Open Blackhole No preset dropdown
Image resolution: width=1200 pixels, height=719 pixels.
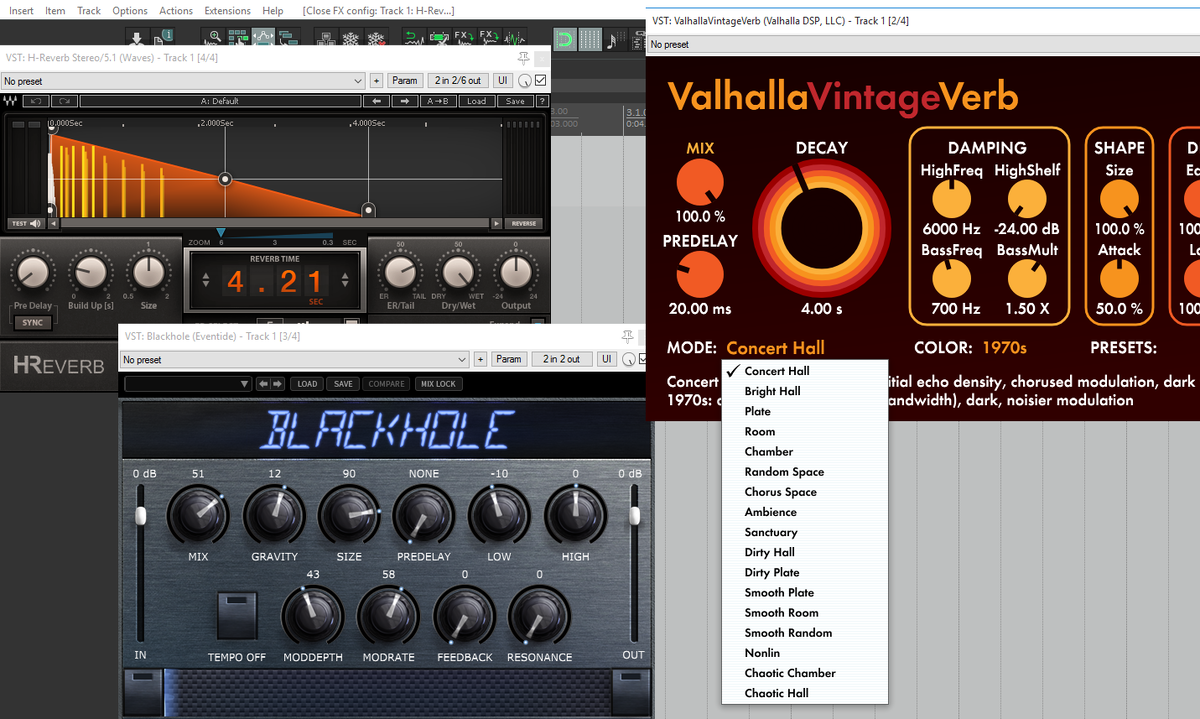[x=295, y=359]
